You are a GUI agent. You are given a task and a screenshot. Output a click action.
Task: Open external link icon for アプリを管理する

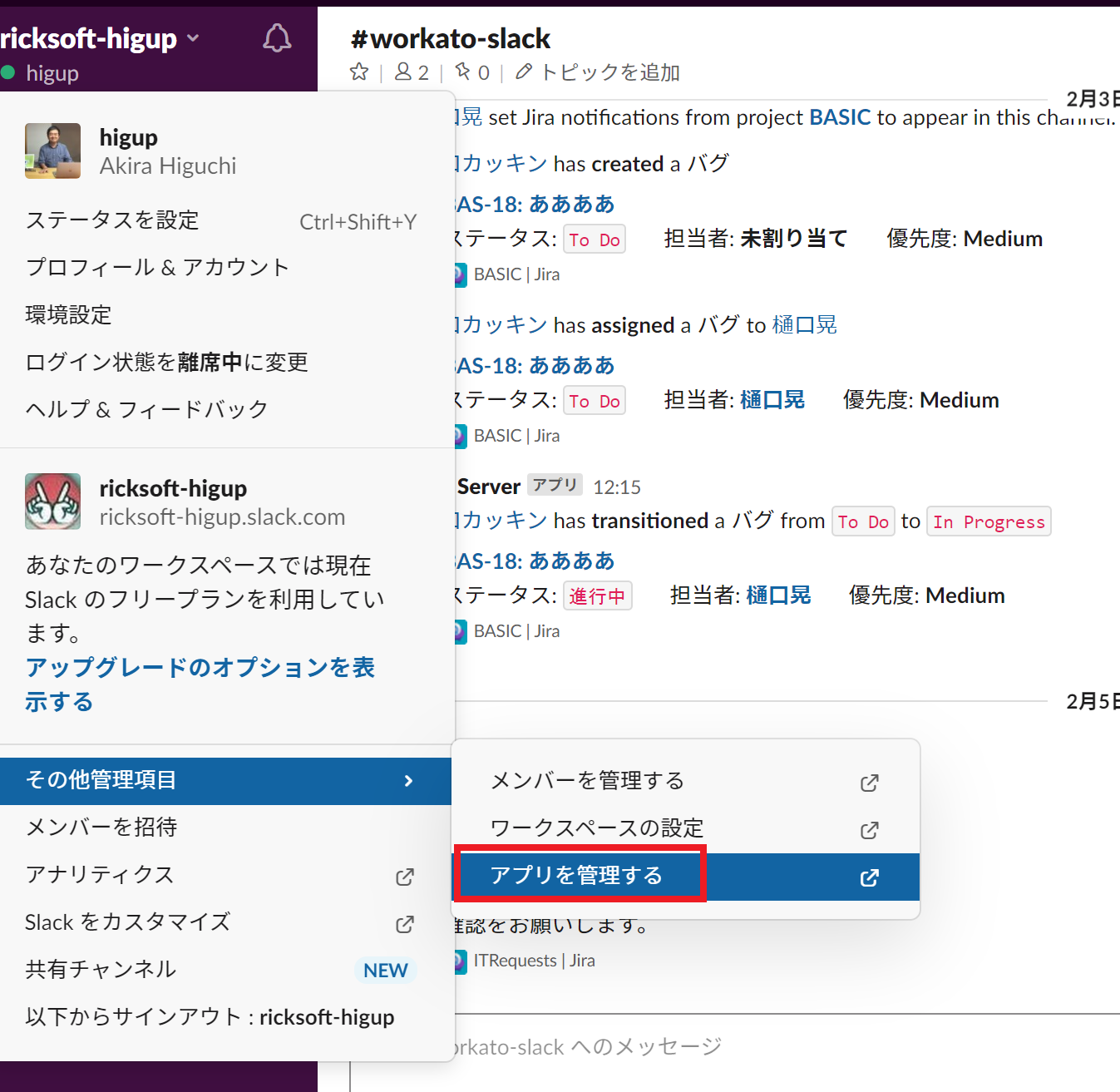pos(870,877)
